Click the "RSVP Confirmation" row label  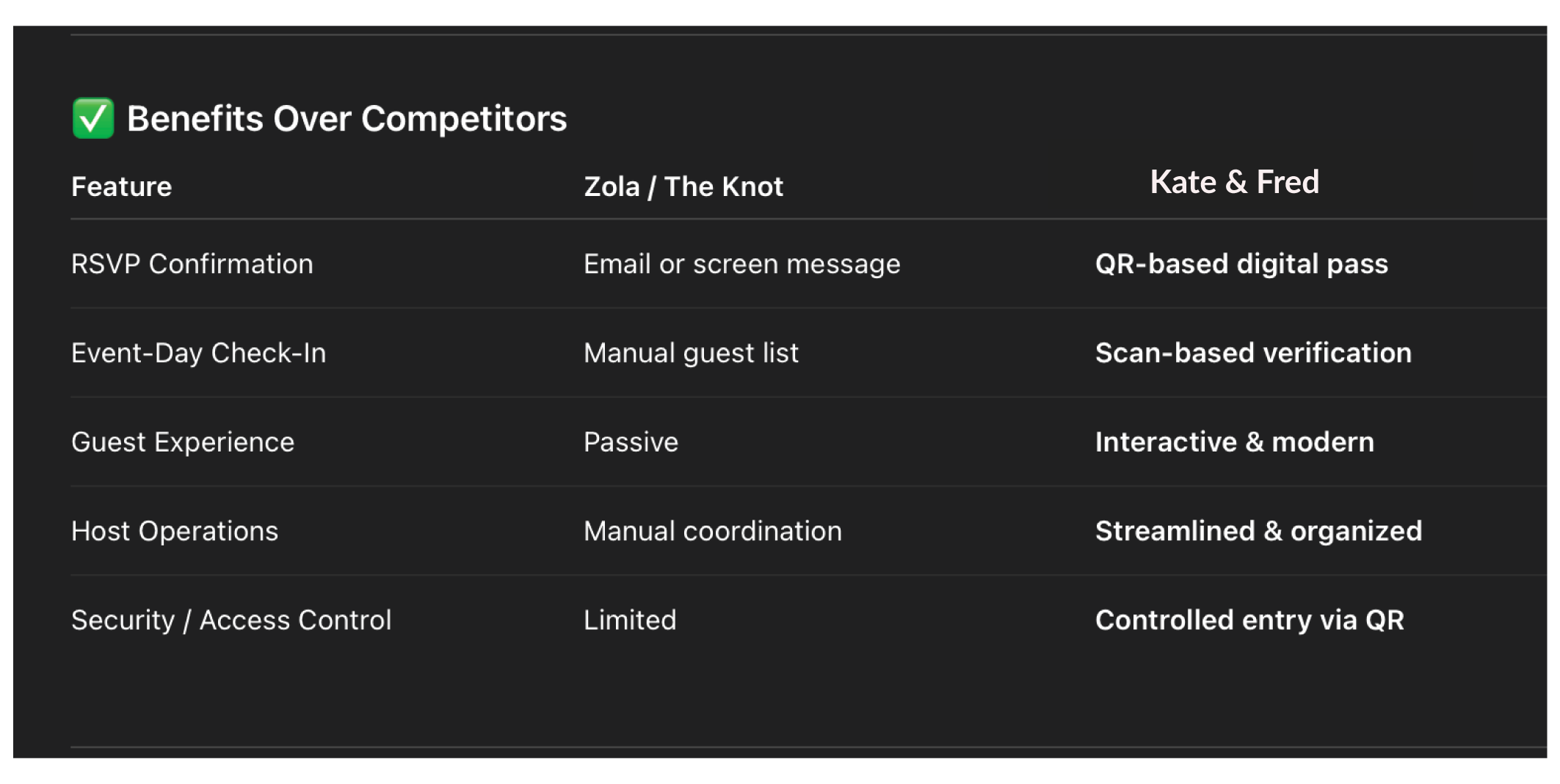[x=192, y=264]
